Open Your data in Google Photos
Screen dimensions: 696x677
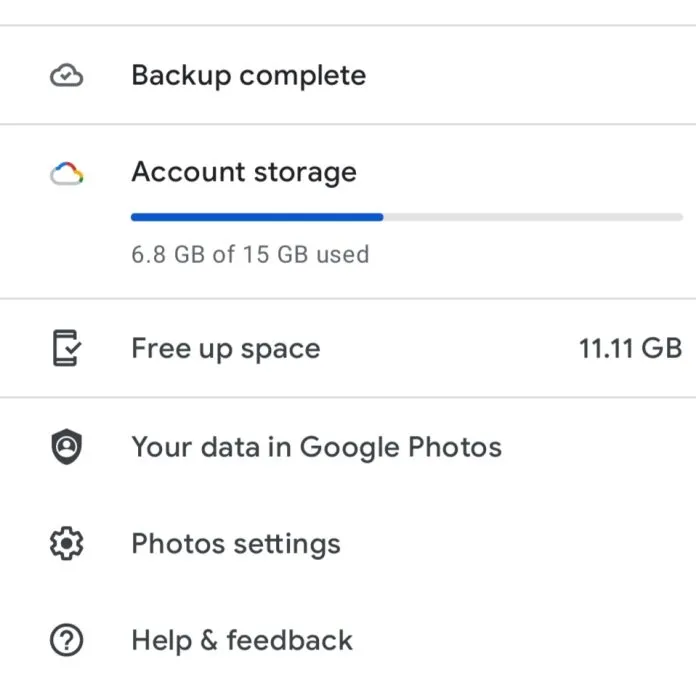point(348,447)
